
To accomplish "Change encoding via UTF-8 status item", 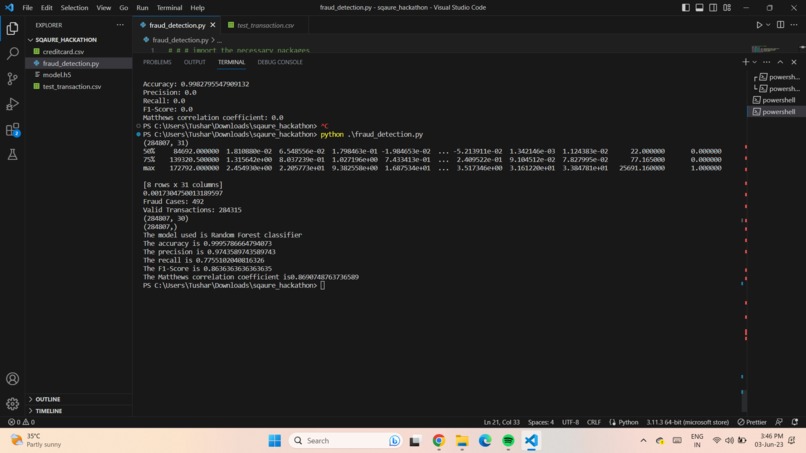I will pos(570,422).
